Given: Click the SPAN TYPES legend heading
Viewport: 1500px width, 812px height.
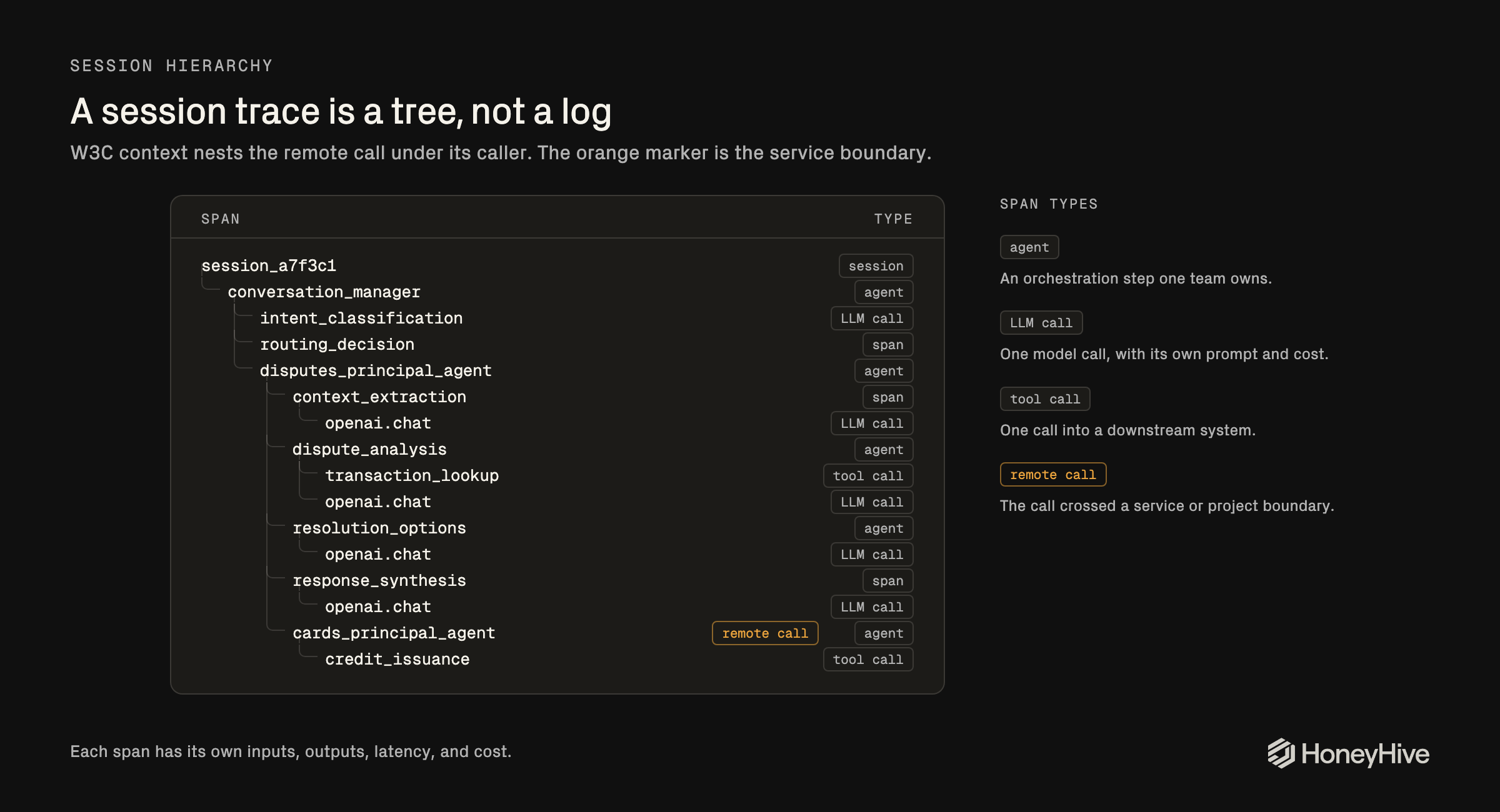Looking at the screenshot, I should pyautogui.click(x=1049, y=204).
